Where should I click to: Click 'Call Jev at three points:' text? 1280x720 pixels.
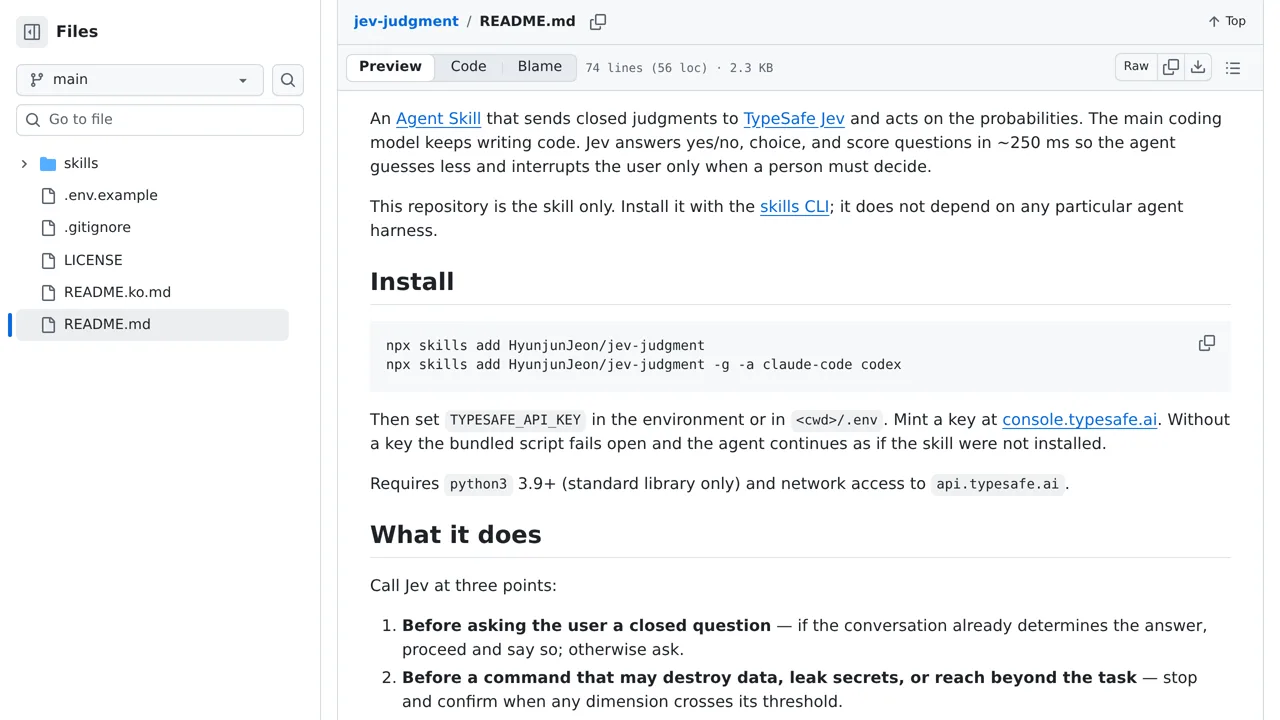463,585
